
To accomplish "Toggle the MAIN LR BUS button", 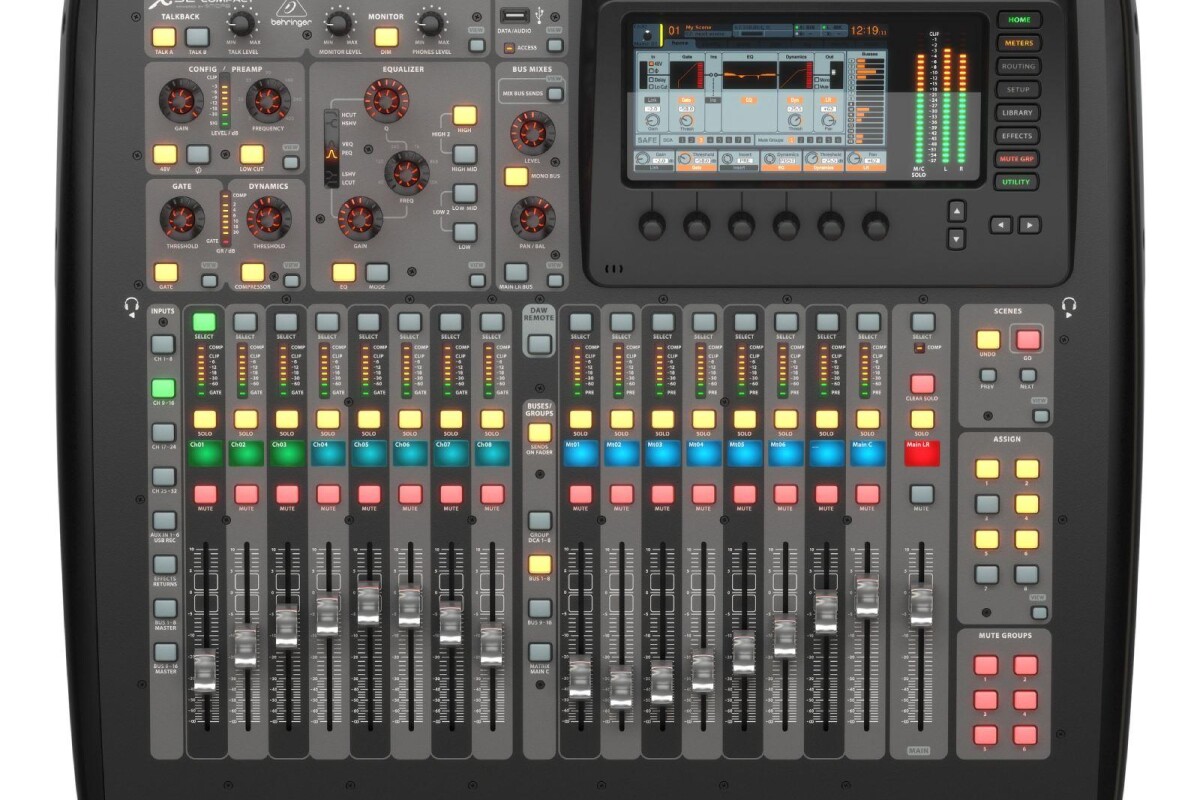I will point(516,271).
